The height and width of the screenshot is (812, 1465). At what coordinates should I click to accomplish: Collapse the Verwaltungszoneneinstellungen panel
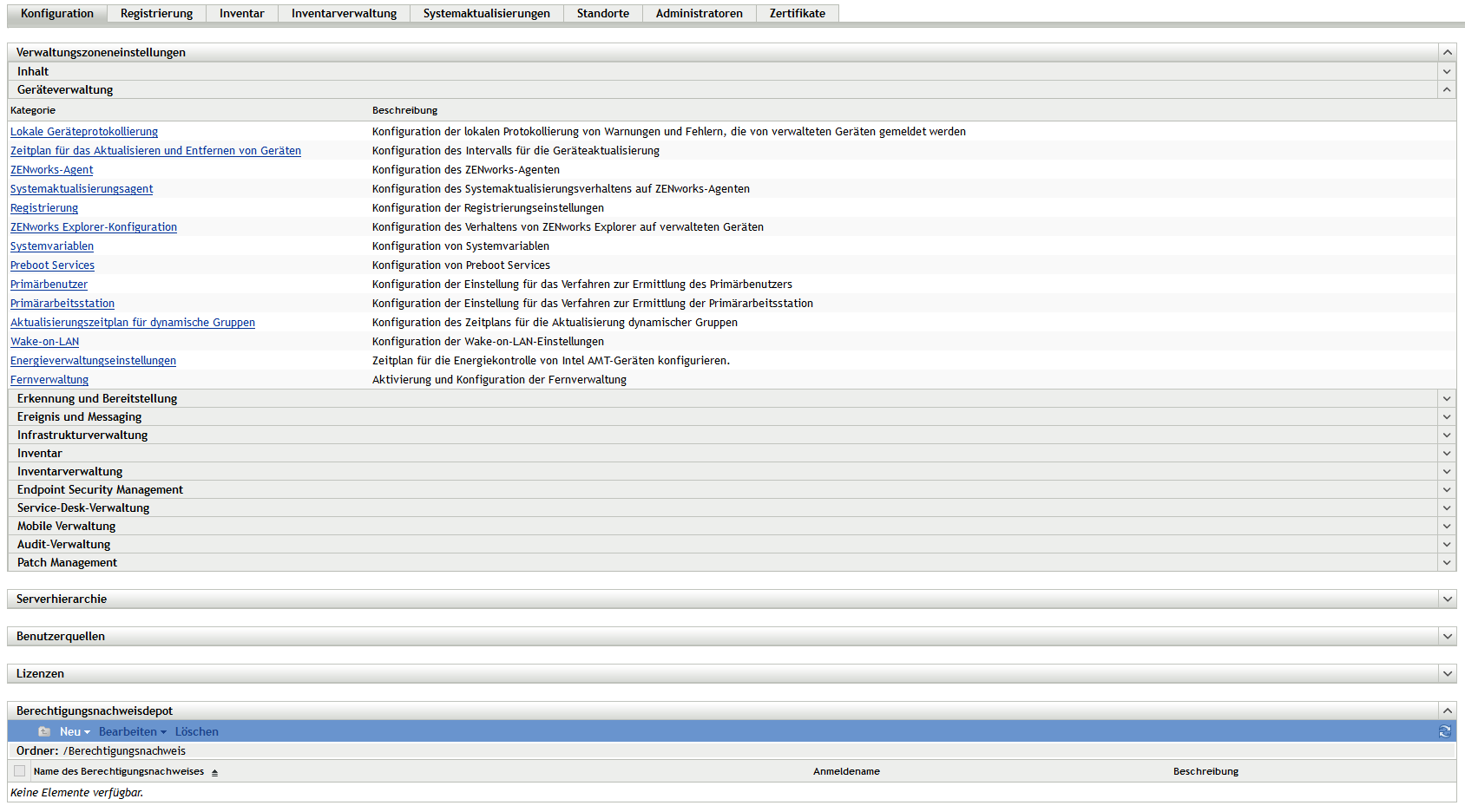click(x=1447, y=52)
